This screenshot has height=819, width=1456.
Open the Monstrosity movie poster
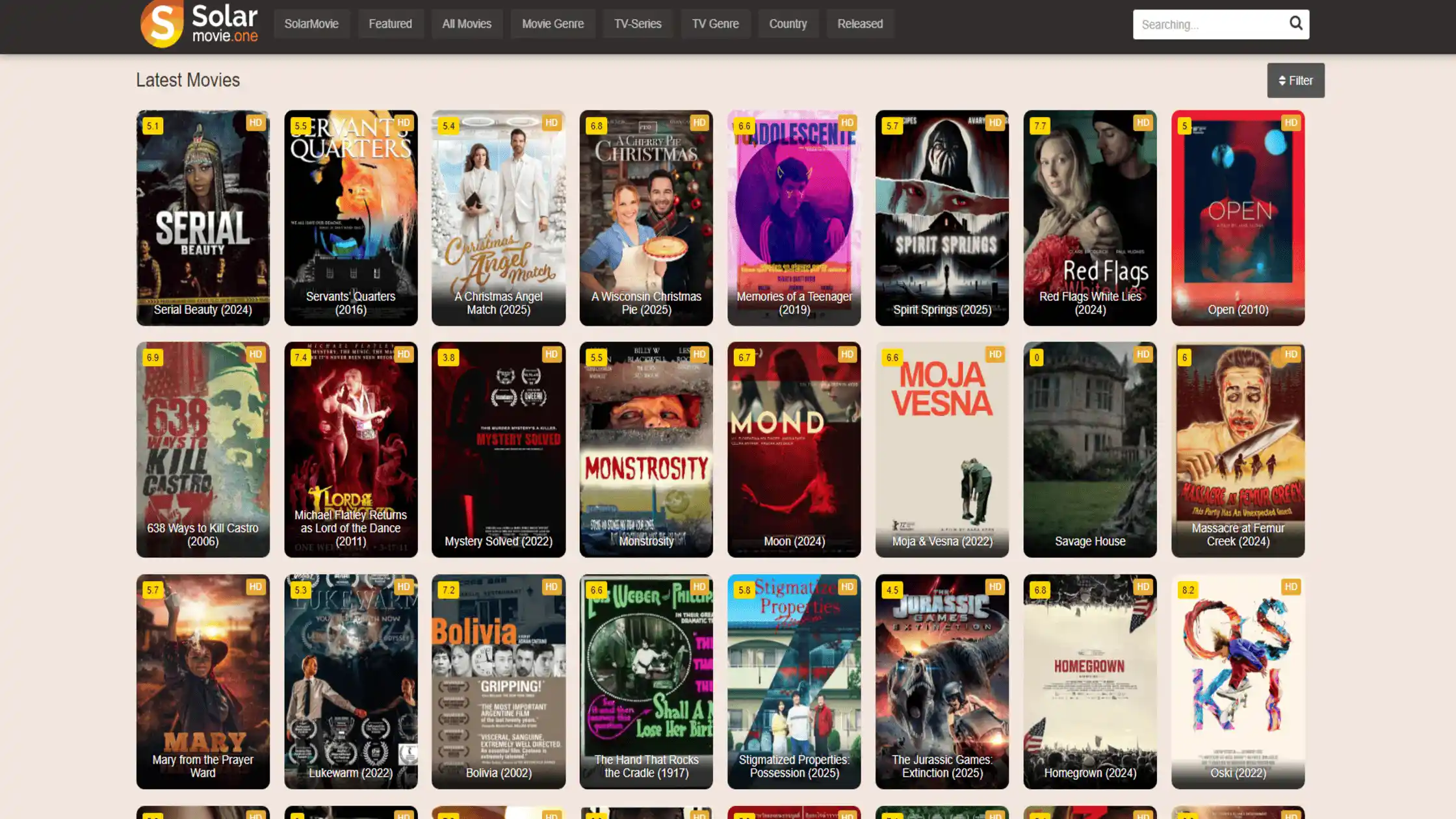pyautogui.click(x=646, y=448)
